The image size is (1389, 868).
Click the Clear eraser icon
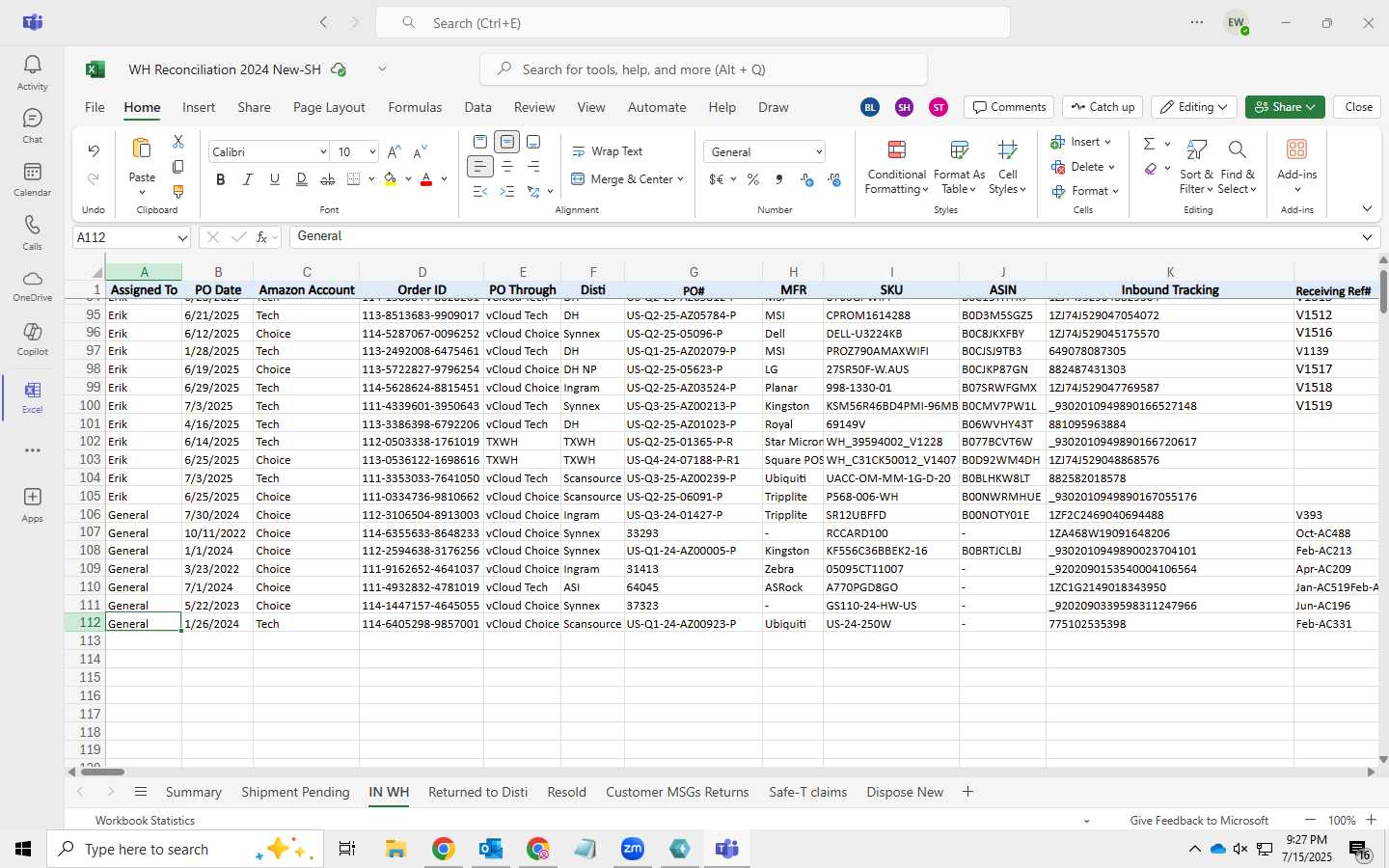(1151, 169)
